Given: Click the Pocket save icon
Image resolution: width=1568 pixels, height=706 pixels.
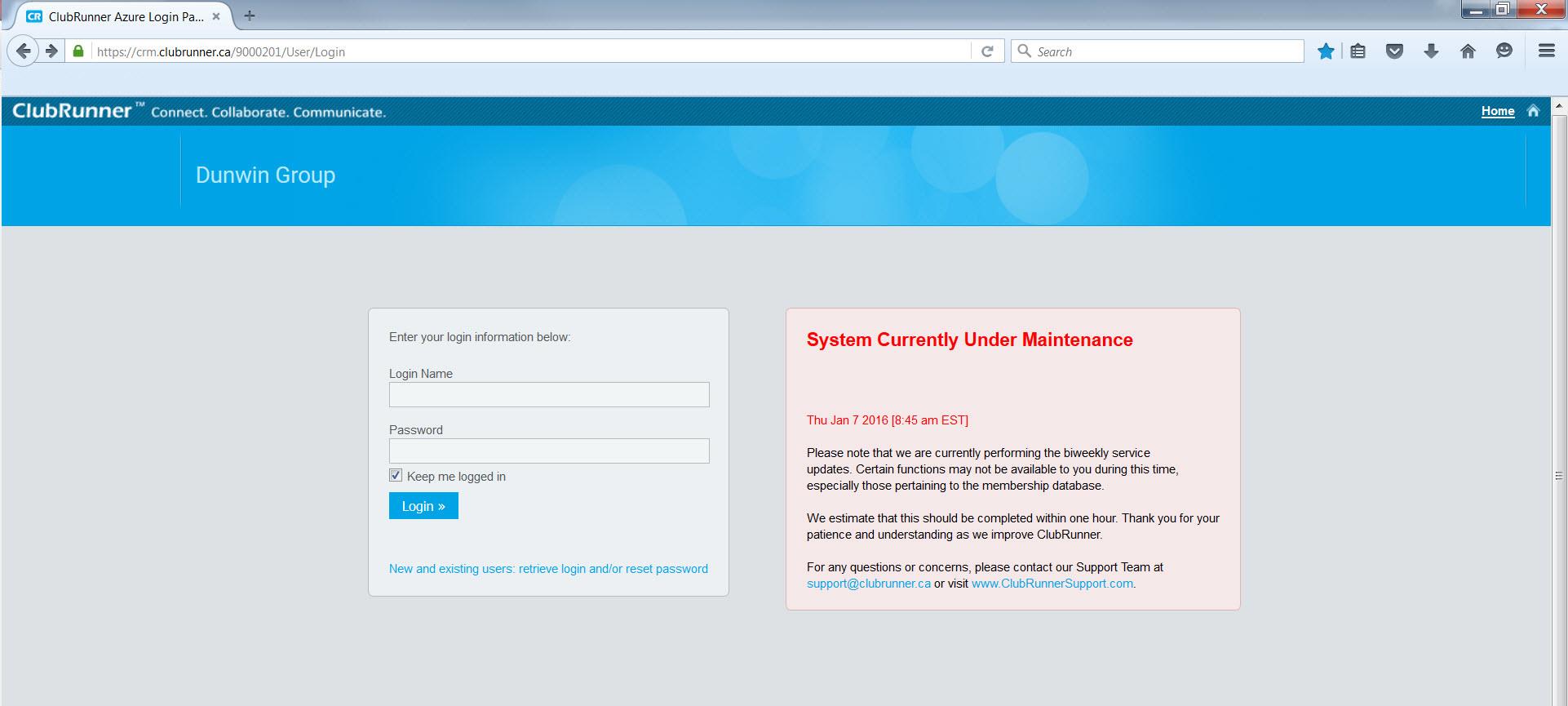Looking at the screenshot, I should coord(1394,51).
